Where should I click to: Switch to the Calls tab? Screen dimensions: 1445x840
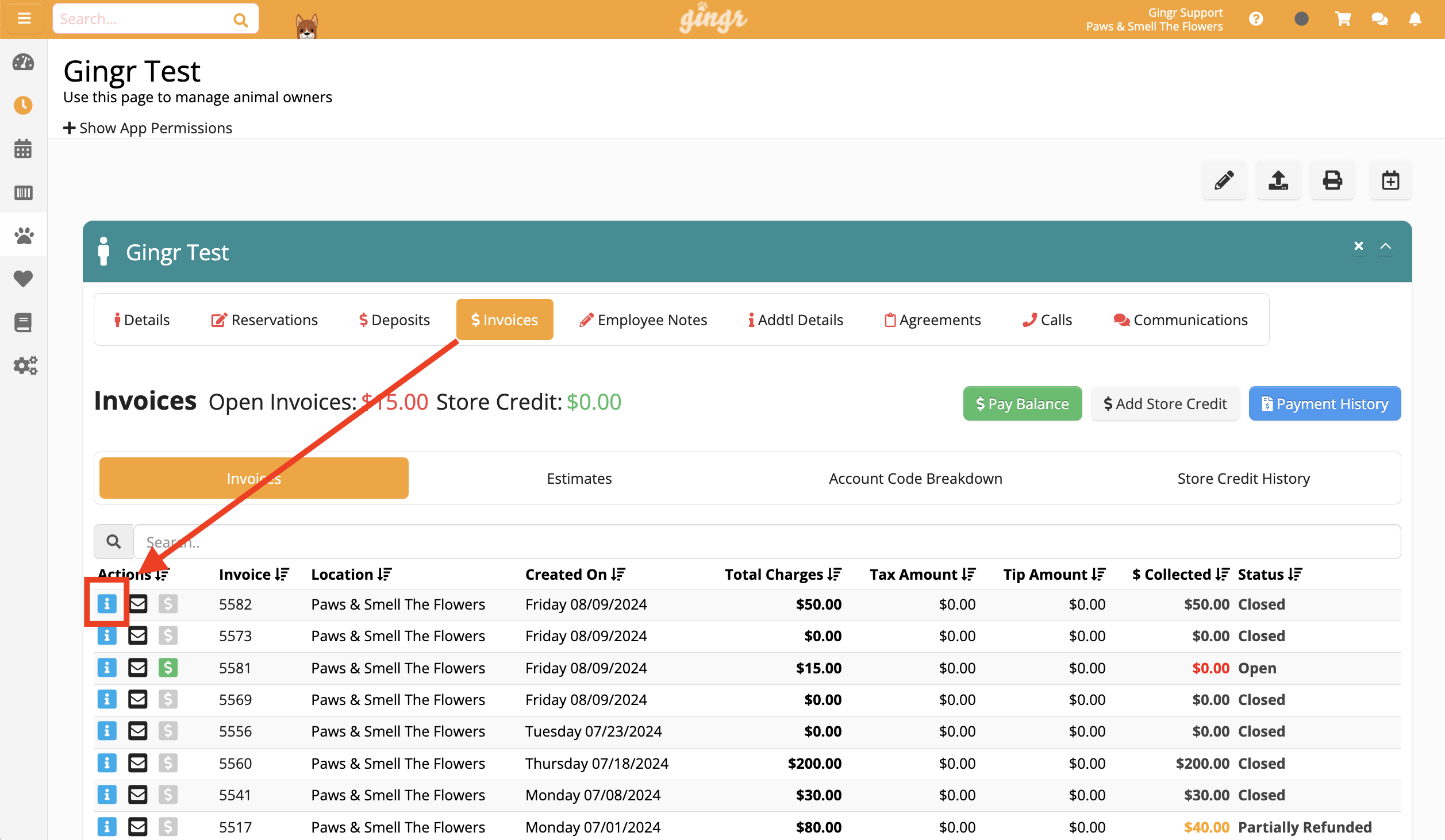pyautogui.click(x=1047, y=320)
